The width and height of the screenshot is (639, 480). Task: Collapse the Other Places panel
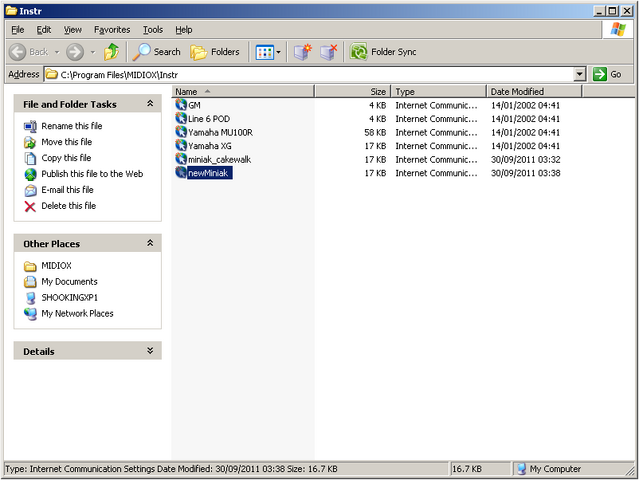click(150, 243)
